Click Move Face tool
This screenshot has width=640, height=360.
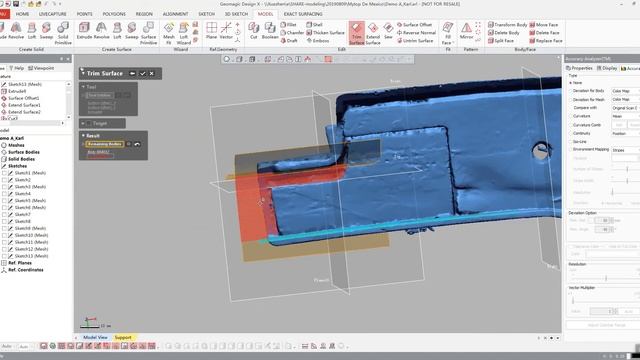pyautogui.click(x=544, y=24)
